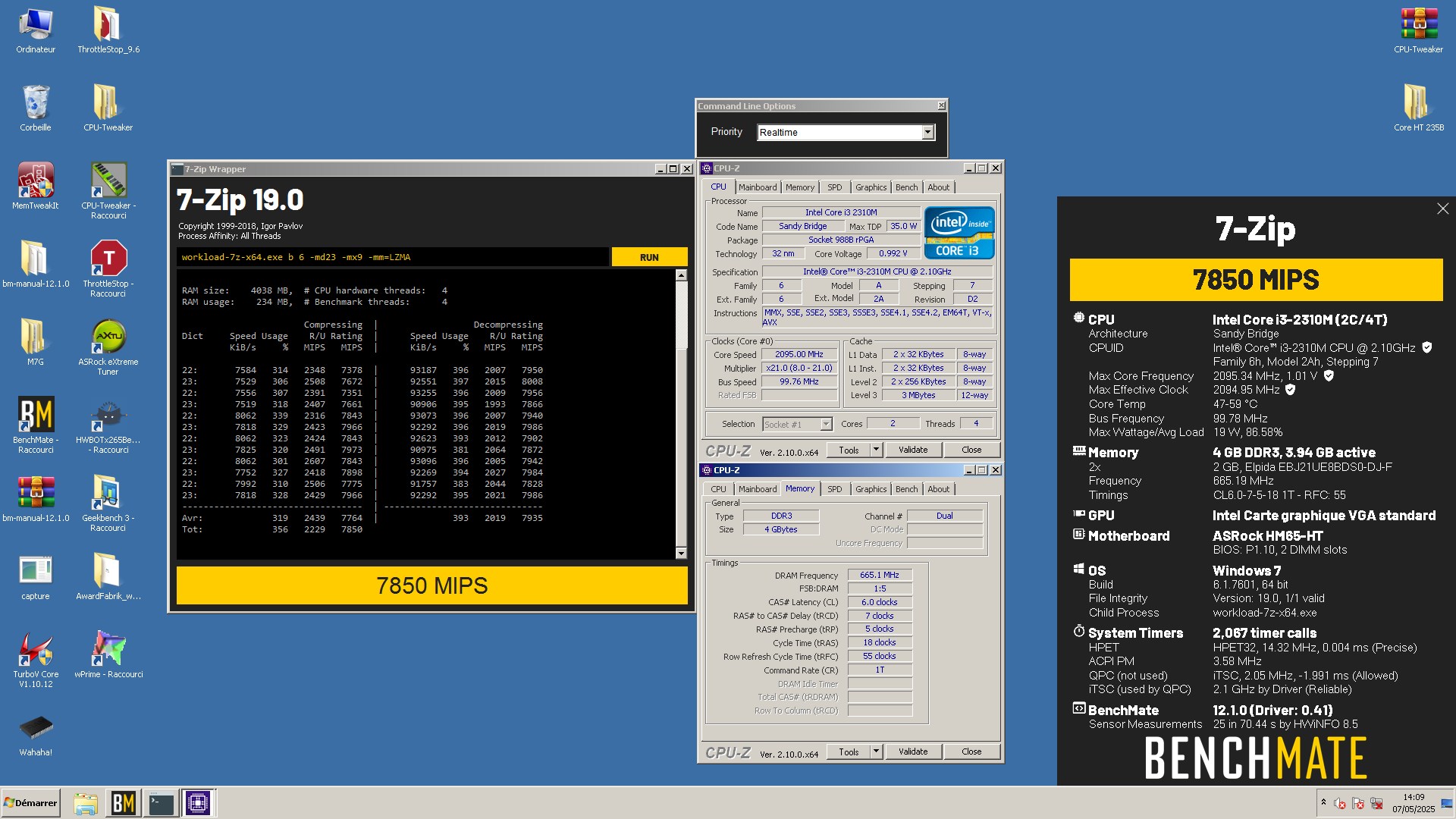Open bm-manual-12.1.0 WinRAR archive icon

(x=36, y=499)
